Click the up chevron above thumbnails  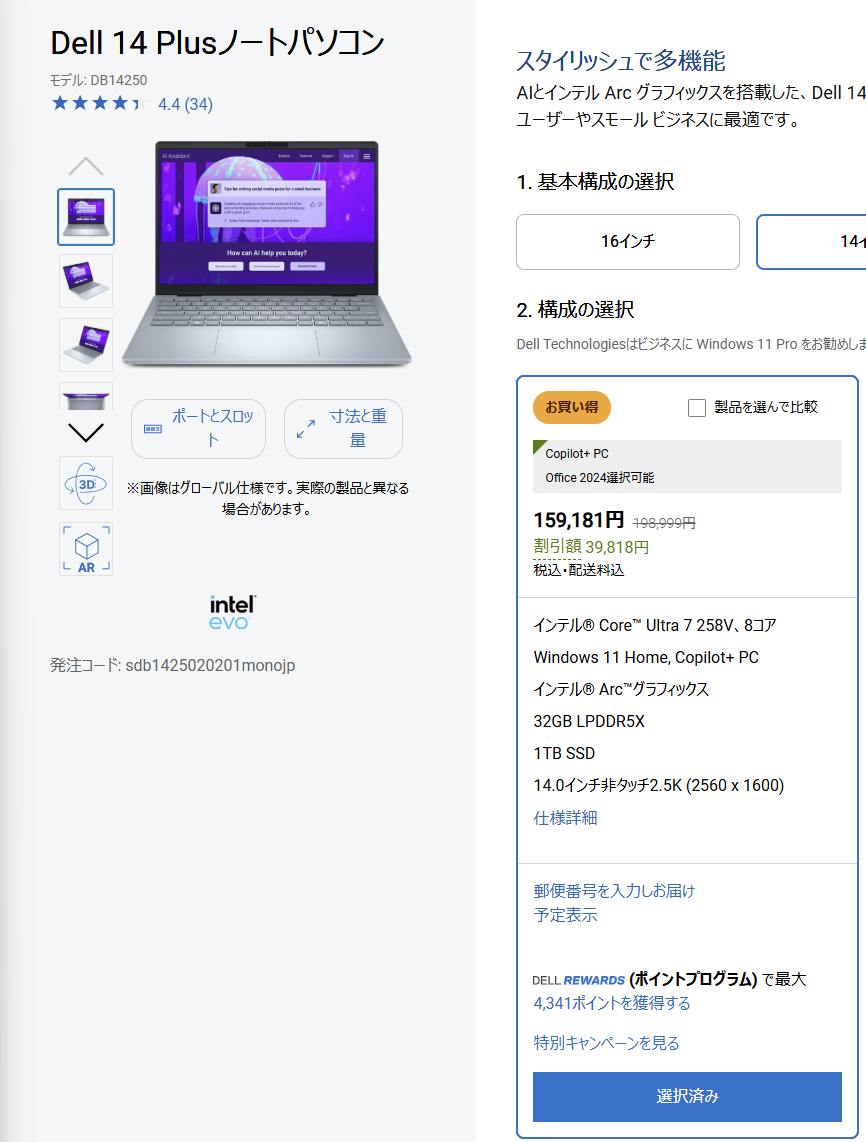tap(86, 166)
